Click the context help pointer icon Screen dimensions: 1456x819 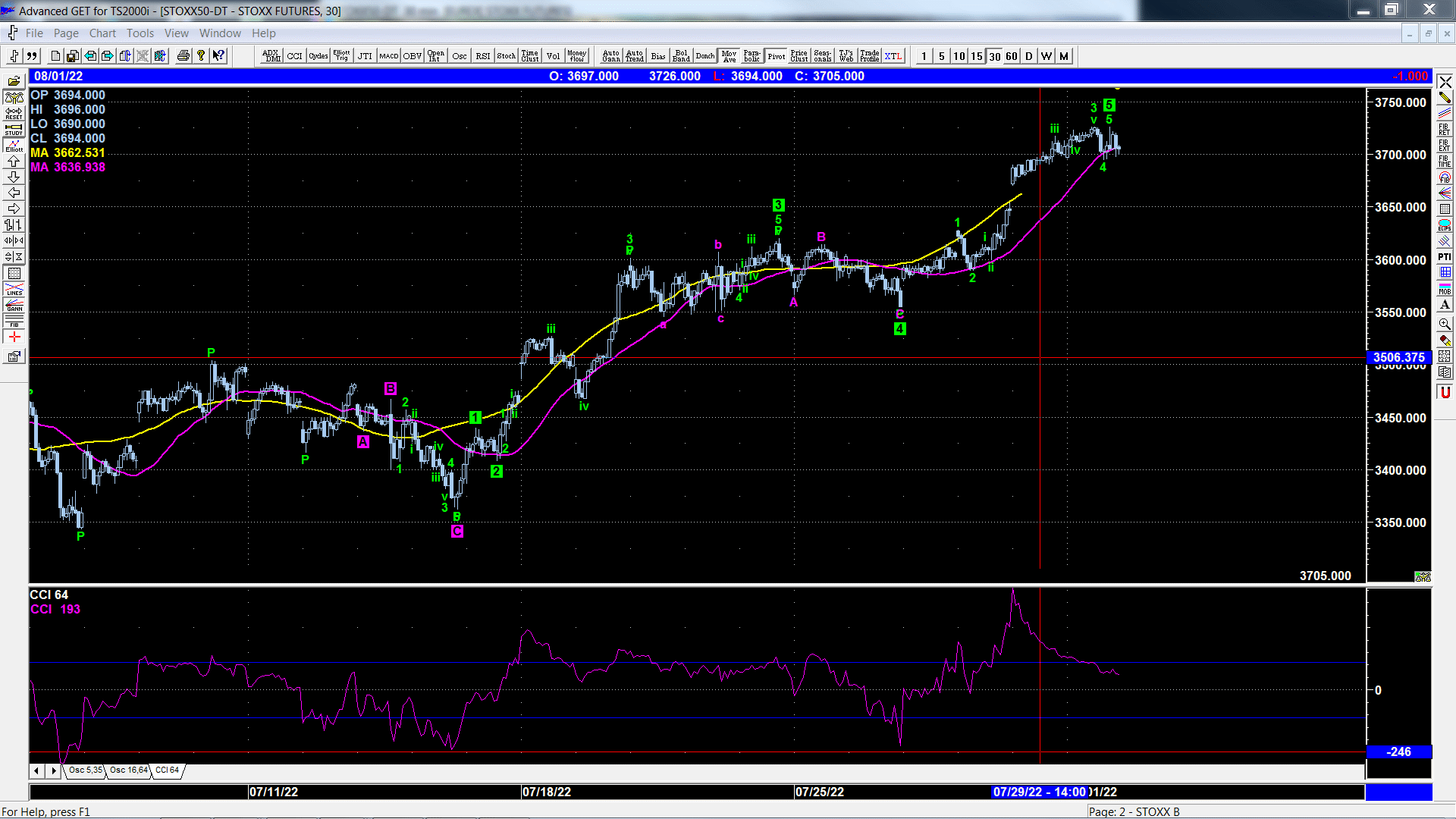point(218,56)
